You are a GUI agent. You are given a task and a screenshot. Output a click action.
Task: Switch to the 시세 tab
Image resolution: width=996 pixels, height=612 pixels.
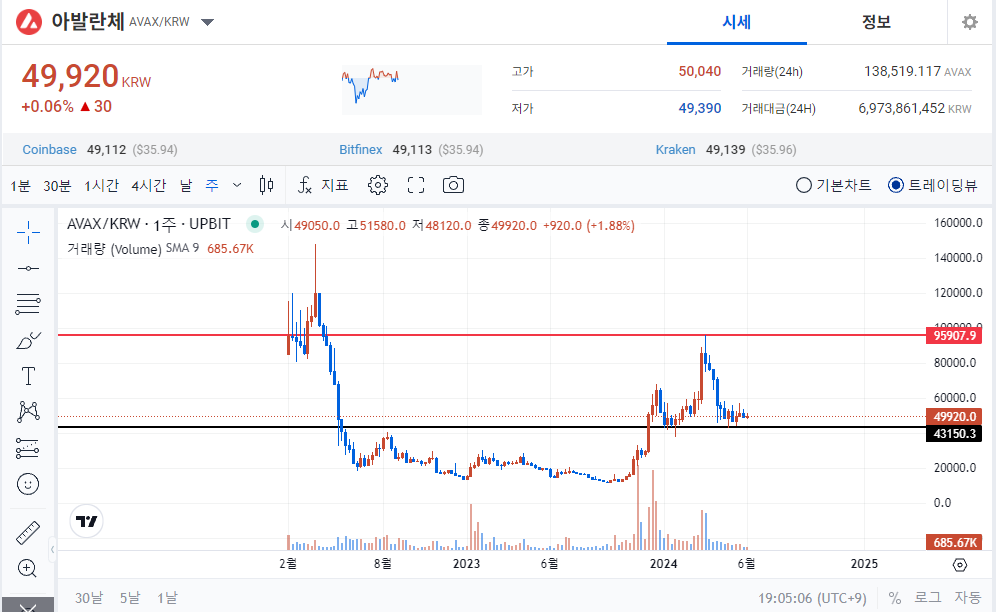pyautogui.click(x=737, y=22)
